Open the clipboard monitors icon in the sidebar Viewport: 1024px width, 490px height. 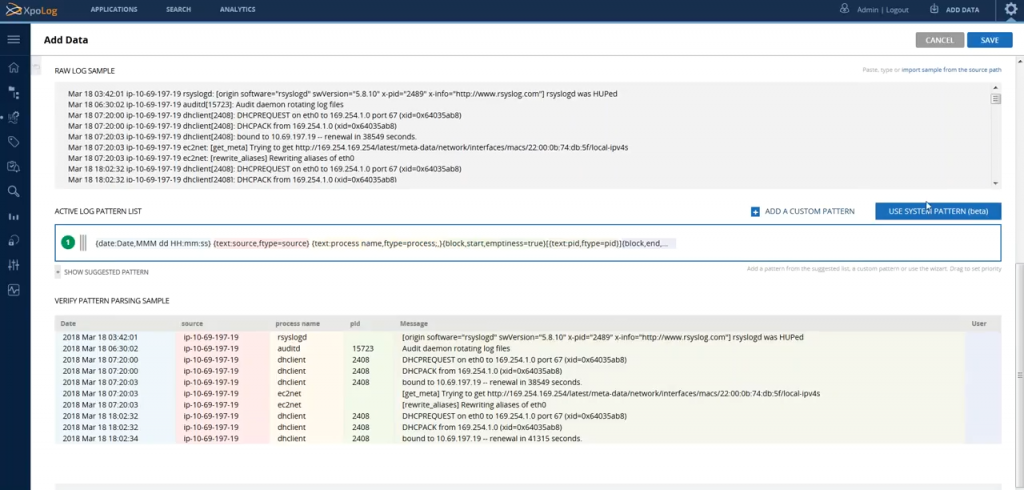coord(13,167)
